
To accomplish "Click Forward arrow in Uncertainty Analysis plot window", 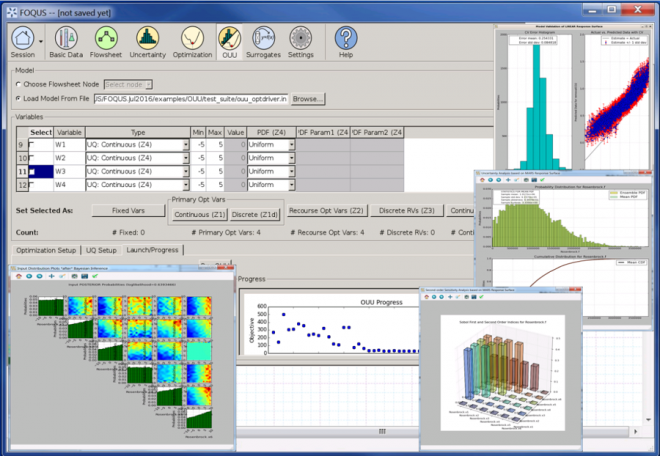I will click(x=498, y=180).
